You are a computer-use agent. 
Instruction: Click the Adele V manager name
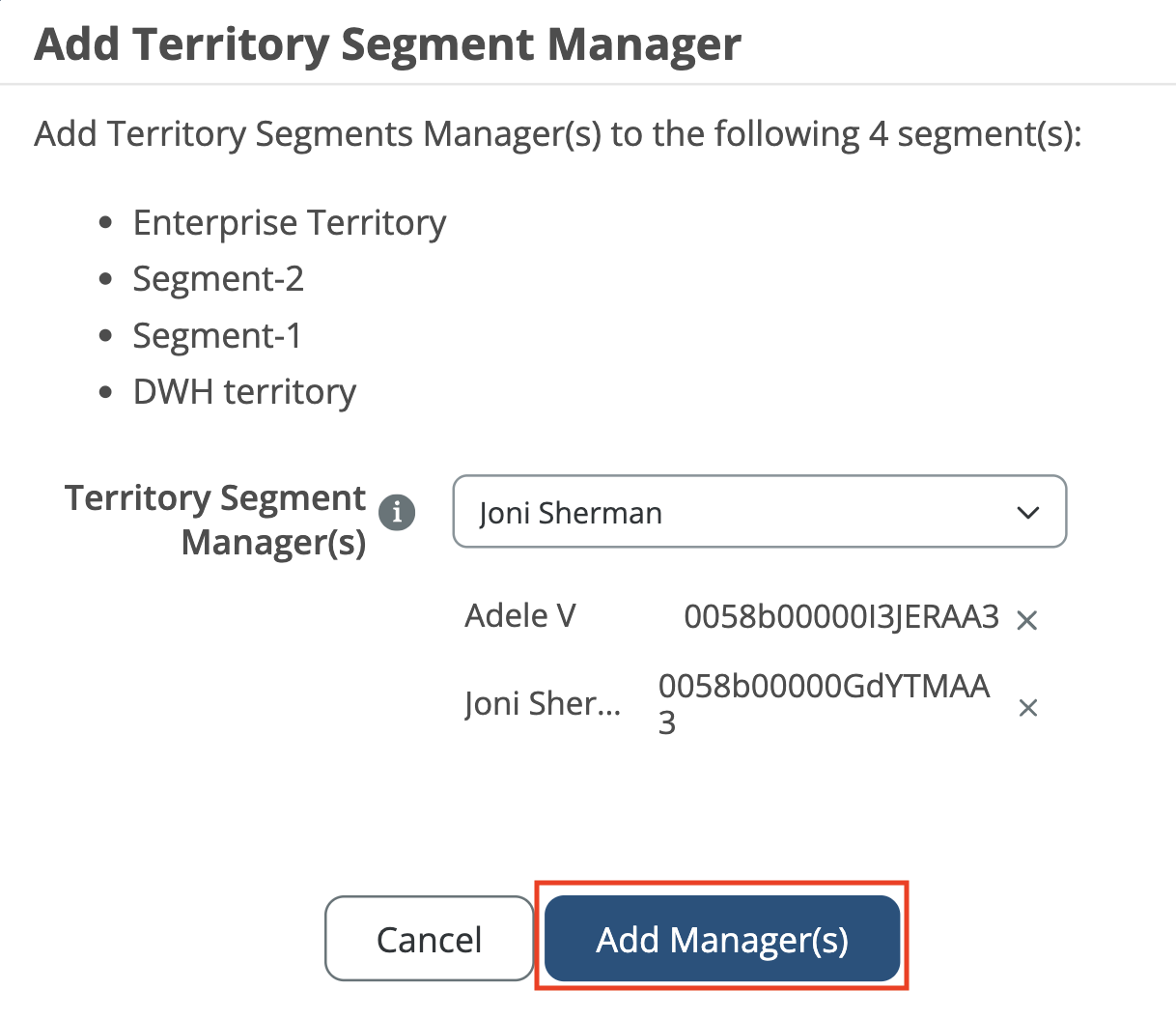(520, 615)
